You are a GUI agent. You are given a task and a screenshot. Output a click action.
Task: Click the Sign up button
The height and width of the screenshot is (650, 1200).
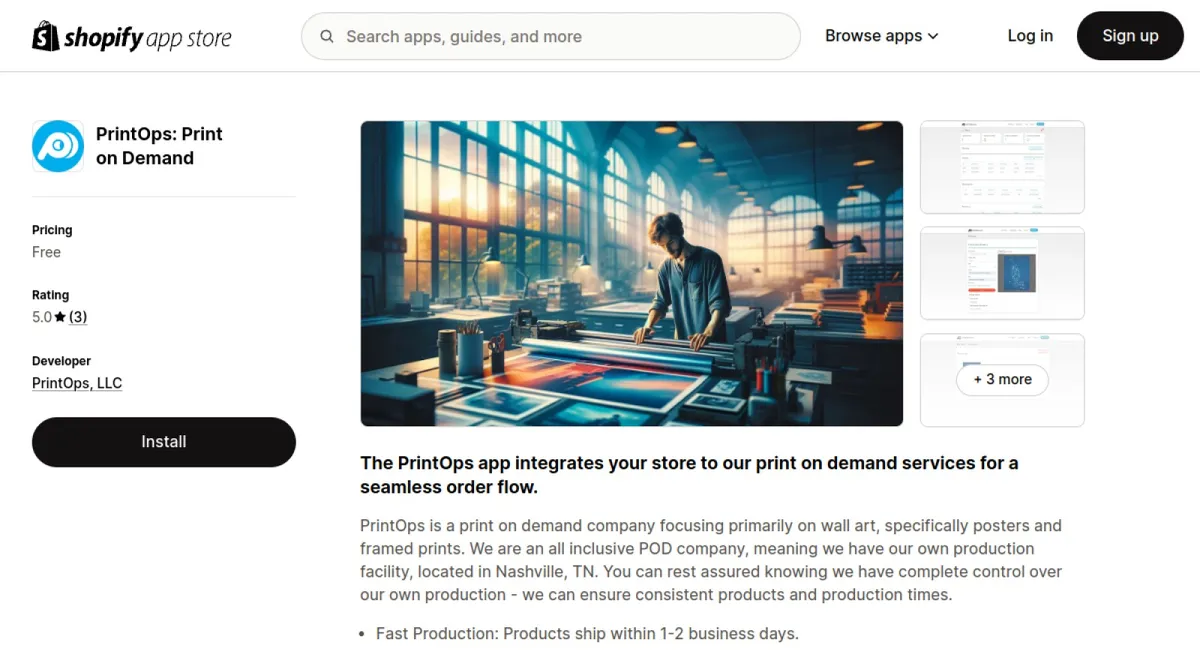pyautogui.click(x=1130, y=36)
